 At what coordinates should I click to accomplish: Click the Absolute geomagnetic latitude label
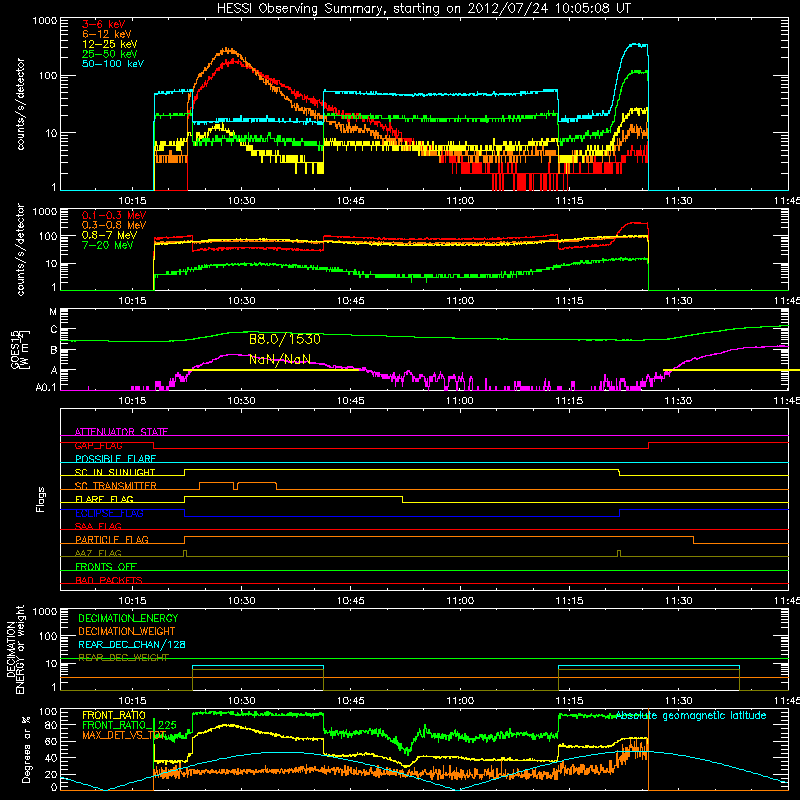click(x=691, y=715)
